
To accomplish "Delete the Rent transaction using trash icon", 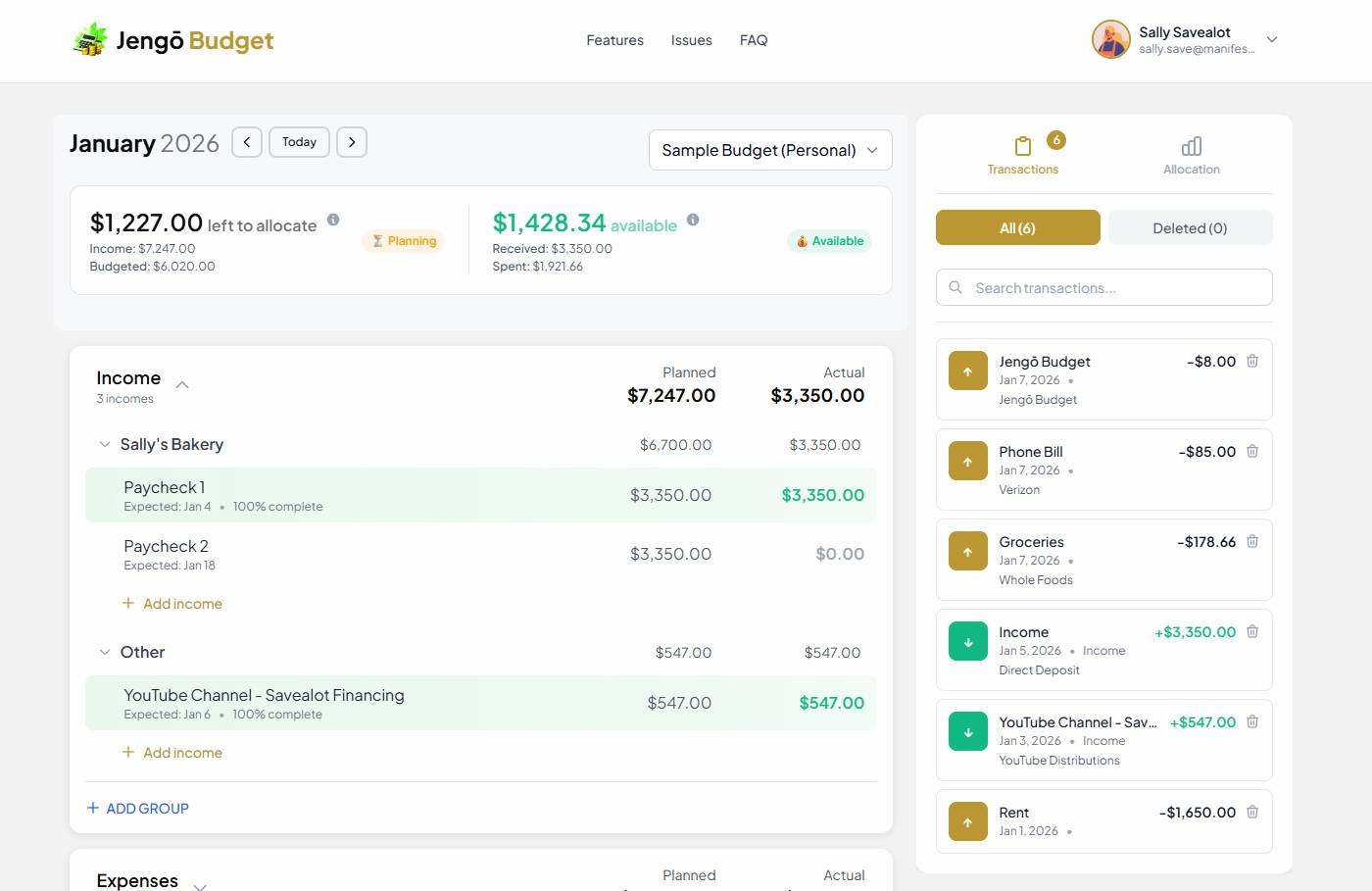I will (x=1252, y=812).
